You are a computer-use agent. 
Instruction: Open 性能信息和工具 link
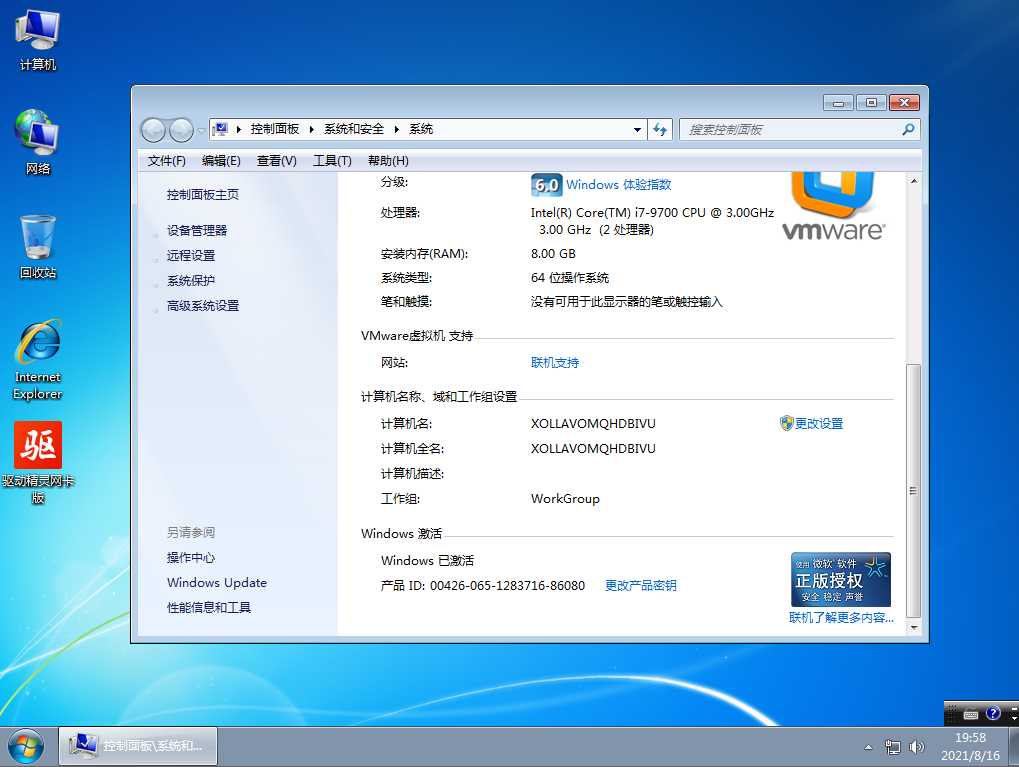click(x=209, y=607)
